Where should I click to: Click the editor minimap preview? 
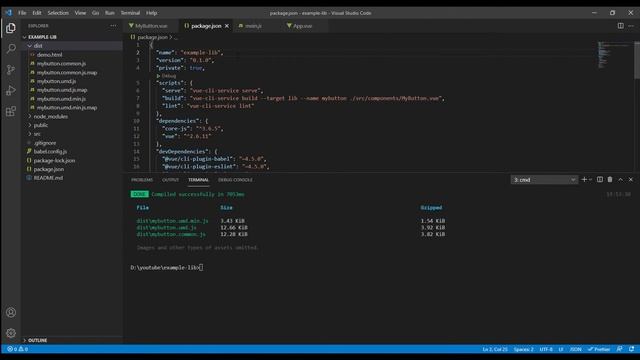(x=615, y=54)
